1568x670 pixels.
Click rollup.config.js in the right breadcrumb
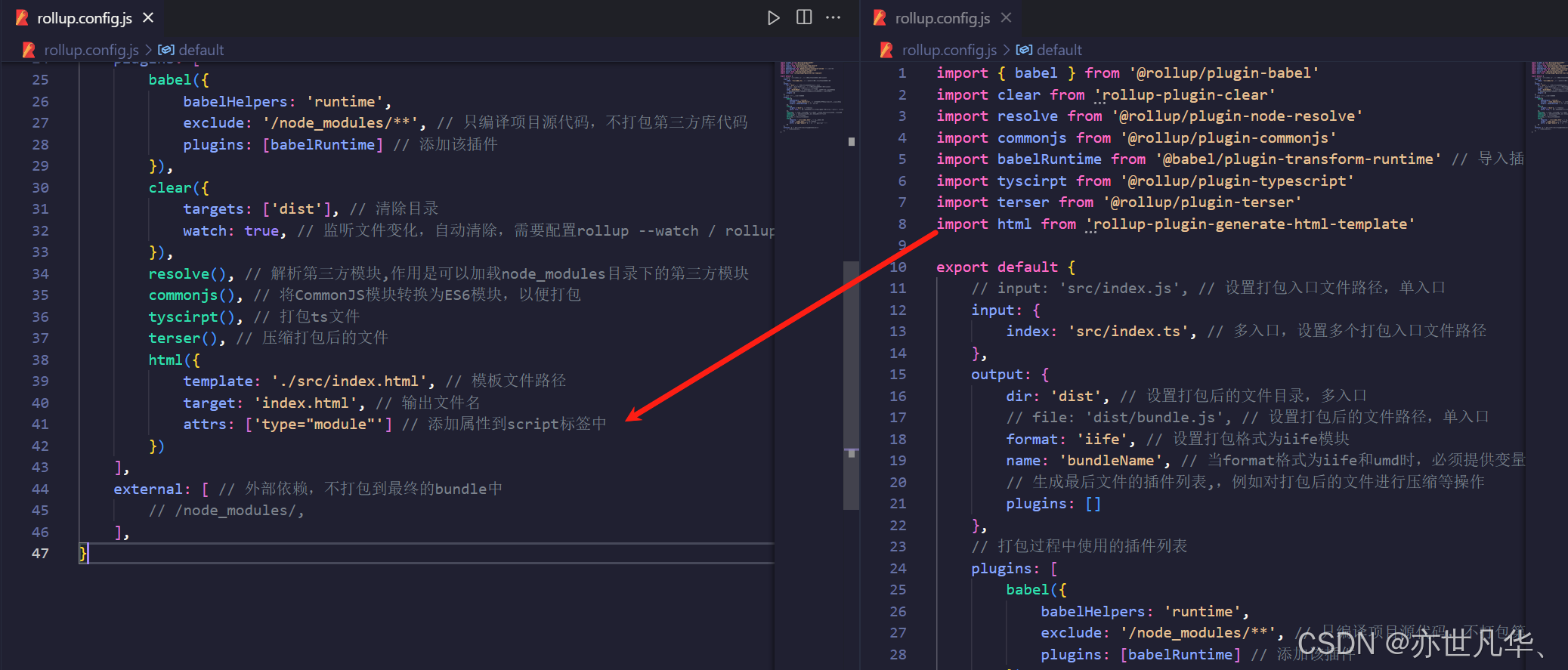click(x=949, y=50)
